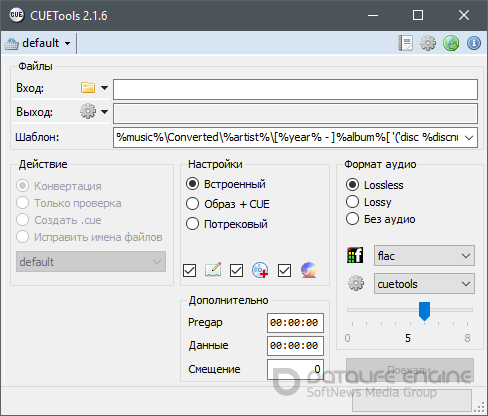The width and height of the screenshot is (488, 416).
Task: Select the Образ + CUE radio option
Action: click(x=228, y=204)
